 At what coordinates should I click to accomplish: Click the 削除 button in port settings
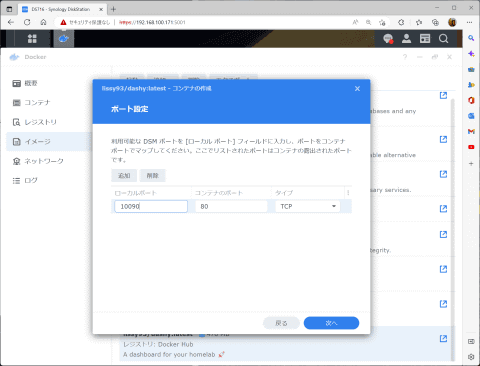(153, 176)
